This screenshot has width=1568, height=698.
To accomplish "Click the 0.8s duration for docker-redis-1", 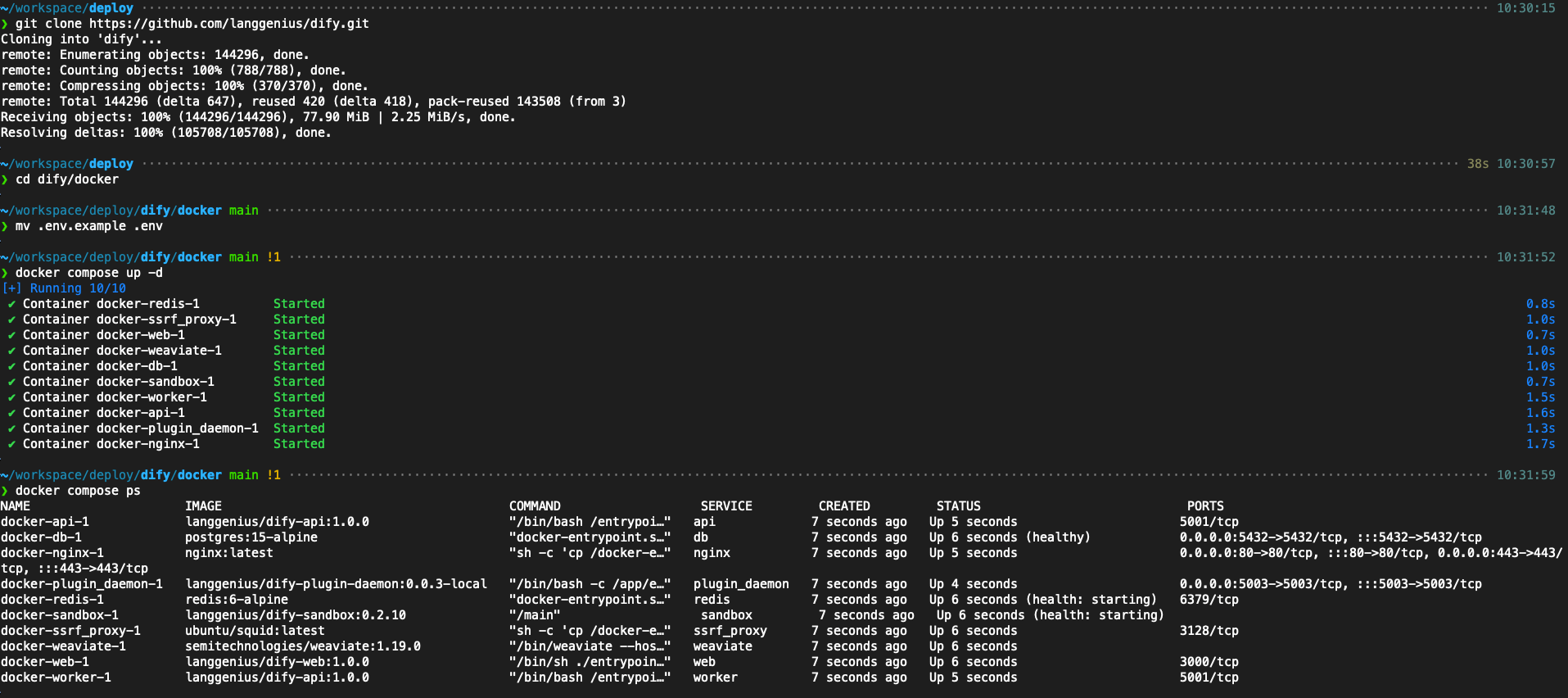I will pos(1540,304).
